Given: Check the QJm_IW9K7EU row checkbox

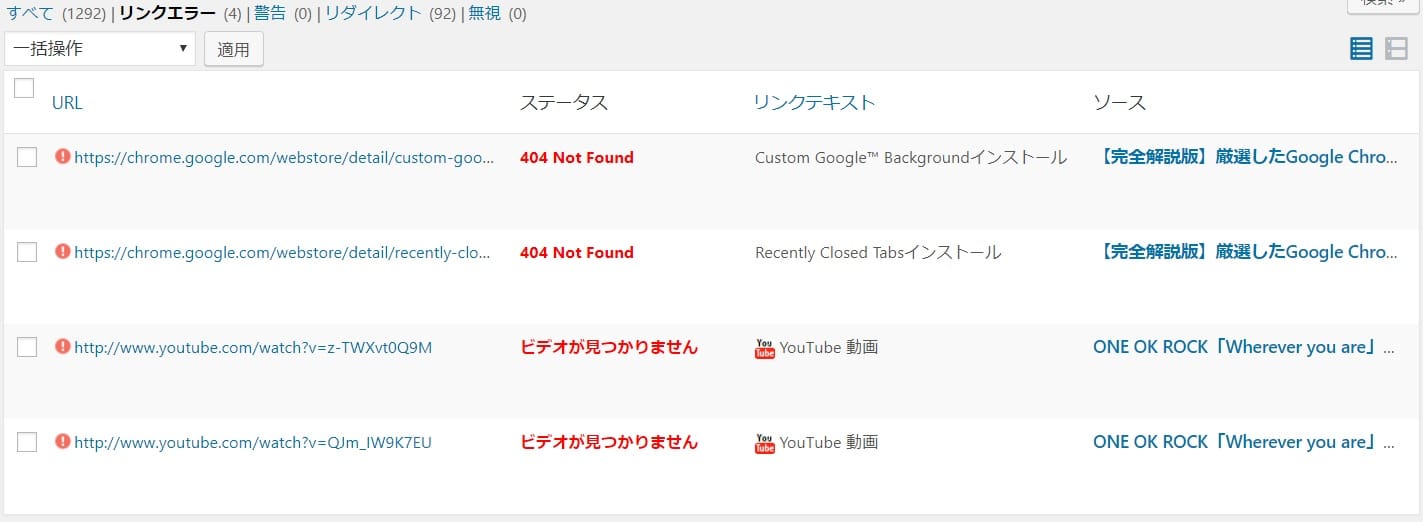Looking at the screenshot, I should pyautogui.click(x=27, y=442).
